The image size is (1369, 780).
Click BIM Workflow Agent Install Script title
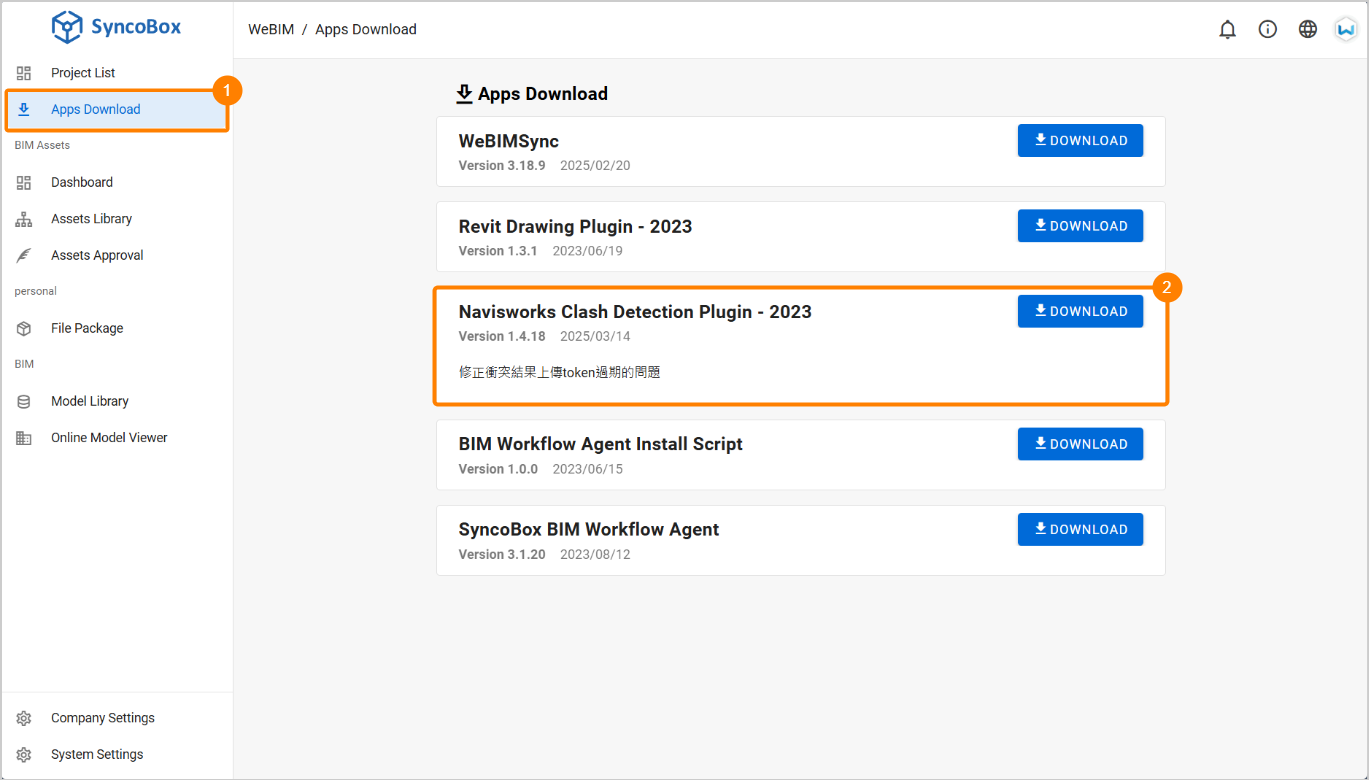601,444
